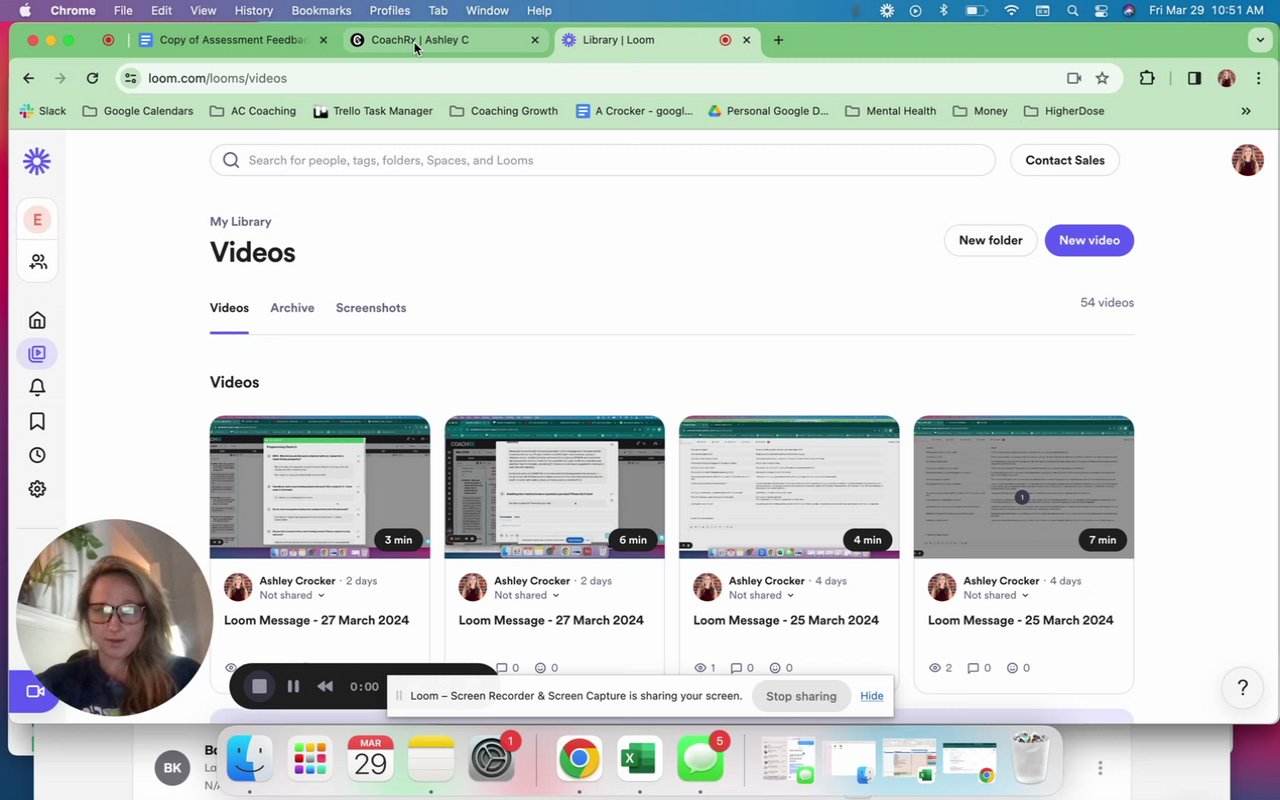The image size is (1280, 800).
Task: Open Spotlight search in menu bar
Action: click(x=1072, y=11)
